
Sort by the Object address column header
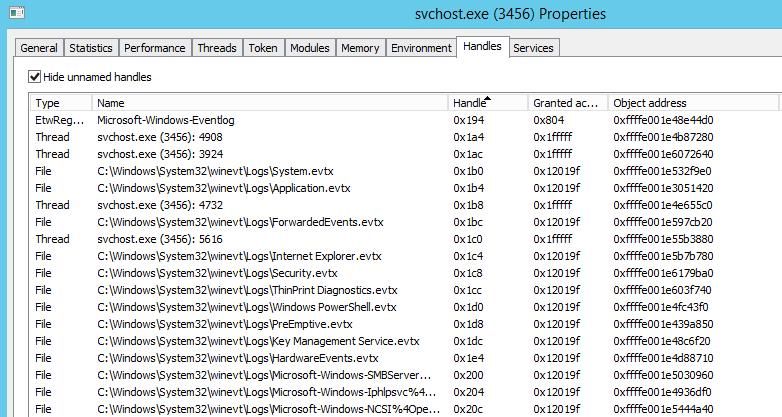tap(693, 103)
